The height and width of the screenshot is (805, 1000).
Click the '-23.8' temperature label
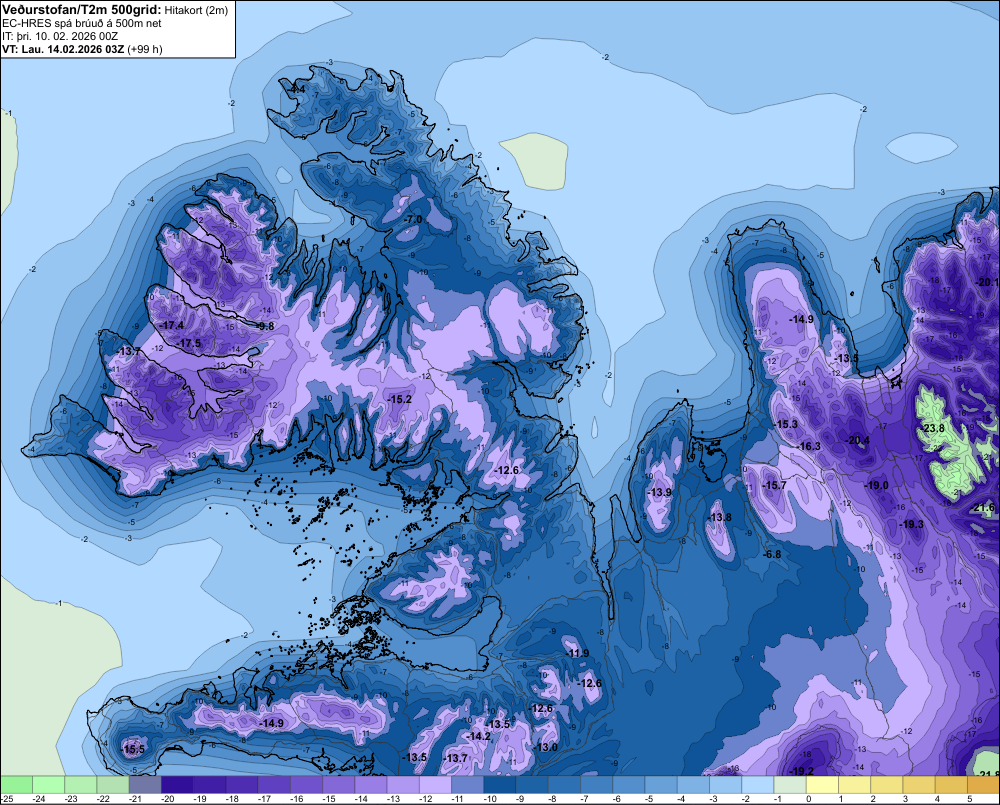(932, 428)
